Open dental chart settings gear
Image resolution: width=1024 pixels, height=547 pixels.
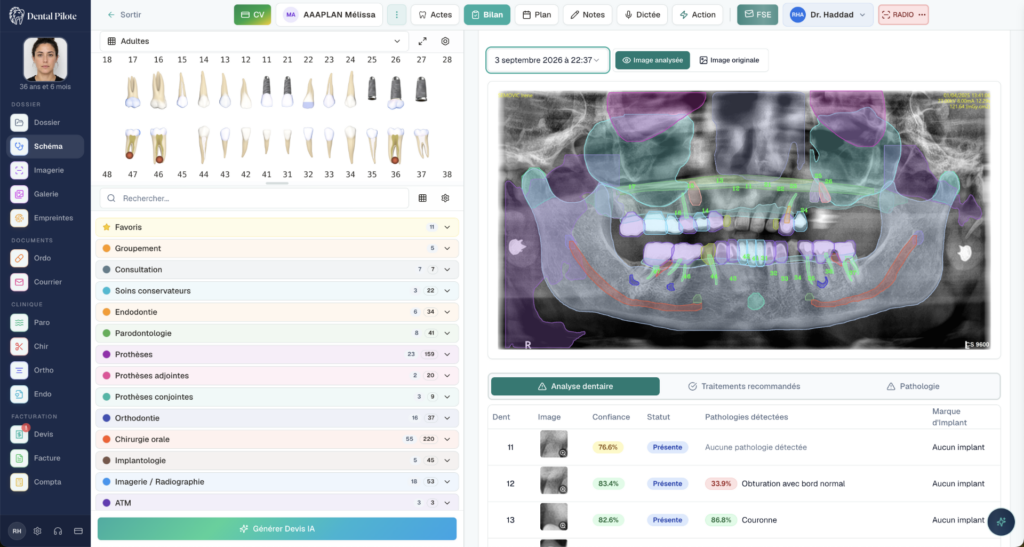pyautogui.click(x=445, y=41)
